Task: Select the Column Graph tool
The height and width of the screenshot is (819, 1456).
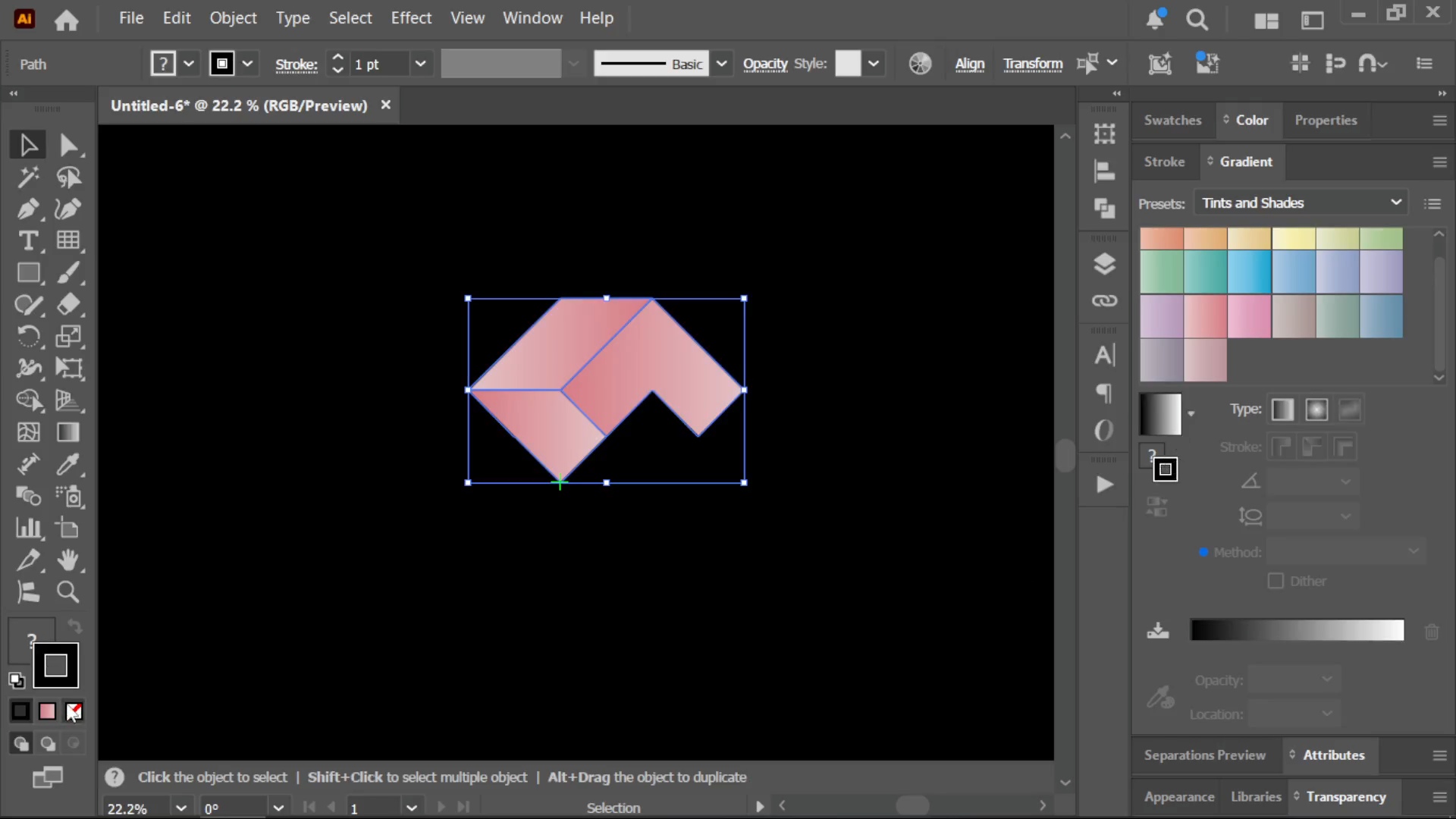Action: point(28,529)
